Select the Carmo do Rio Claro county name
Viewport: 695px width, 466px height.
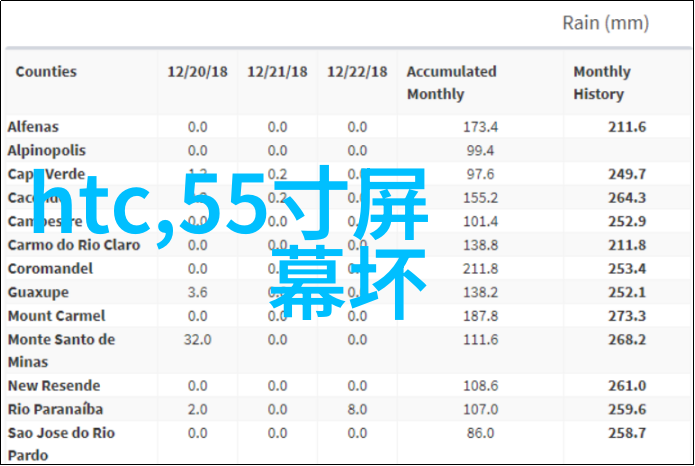point(74,245)
